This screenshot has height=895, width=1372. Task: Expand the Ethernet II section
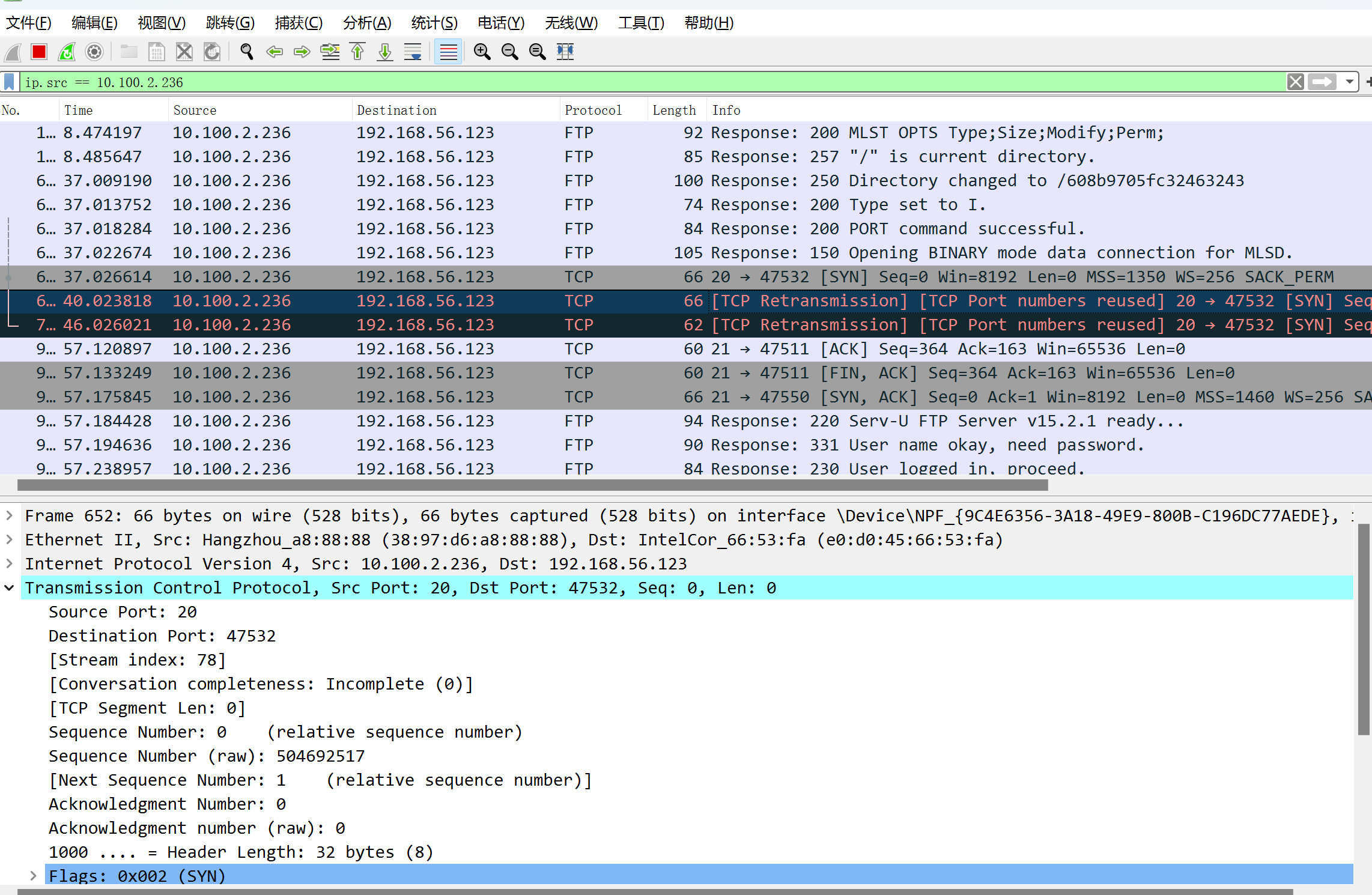tap(10, 540)
